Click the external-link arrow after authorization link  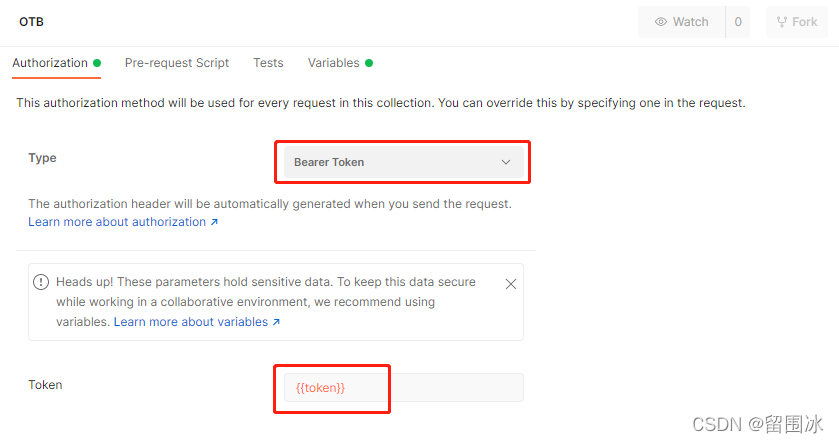click(x=214, y=222)
